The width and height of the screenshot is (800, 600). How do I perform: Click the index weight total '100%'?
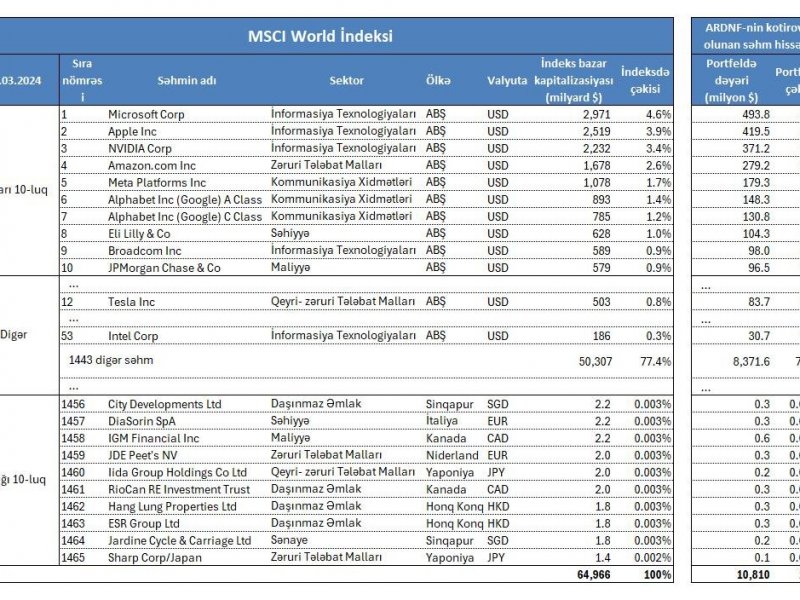657,574
